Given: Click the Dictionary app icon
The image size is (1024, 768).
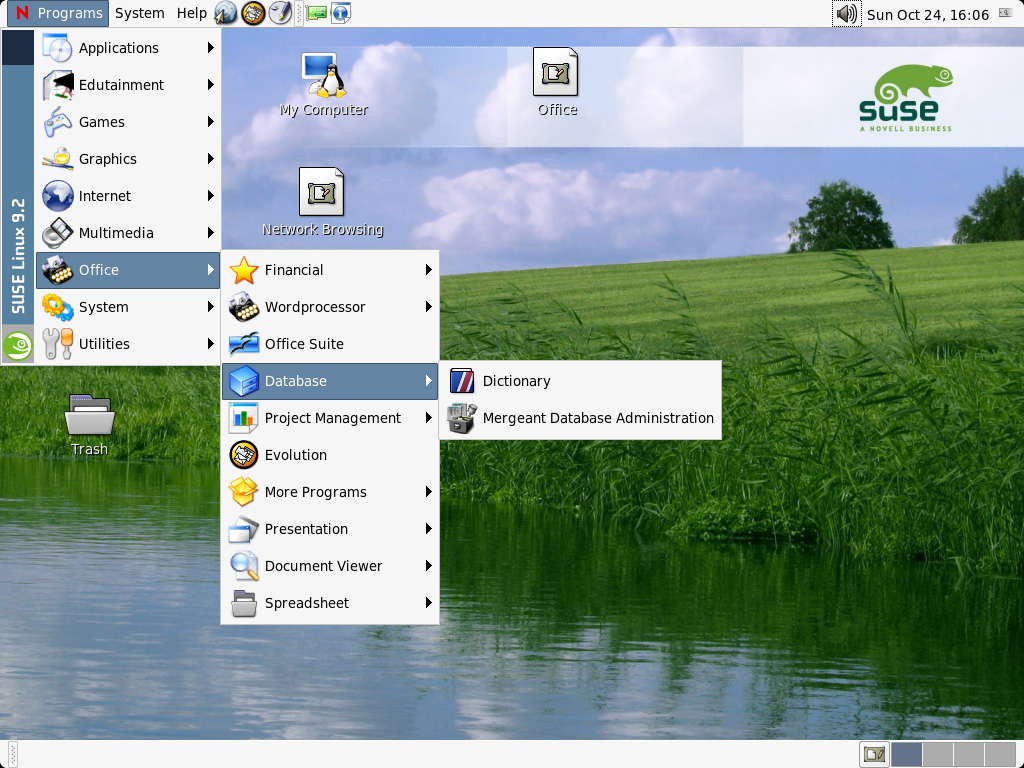Looking at the screenshot, I should [x=462, y=381].
